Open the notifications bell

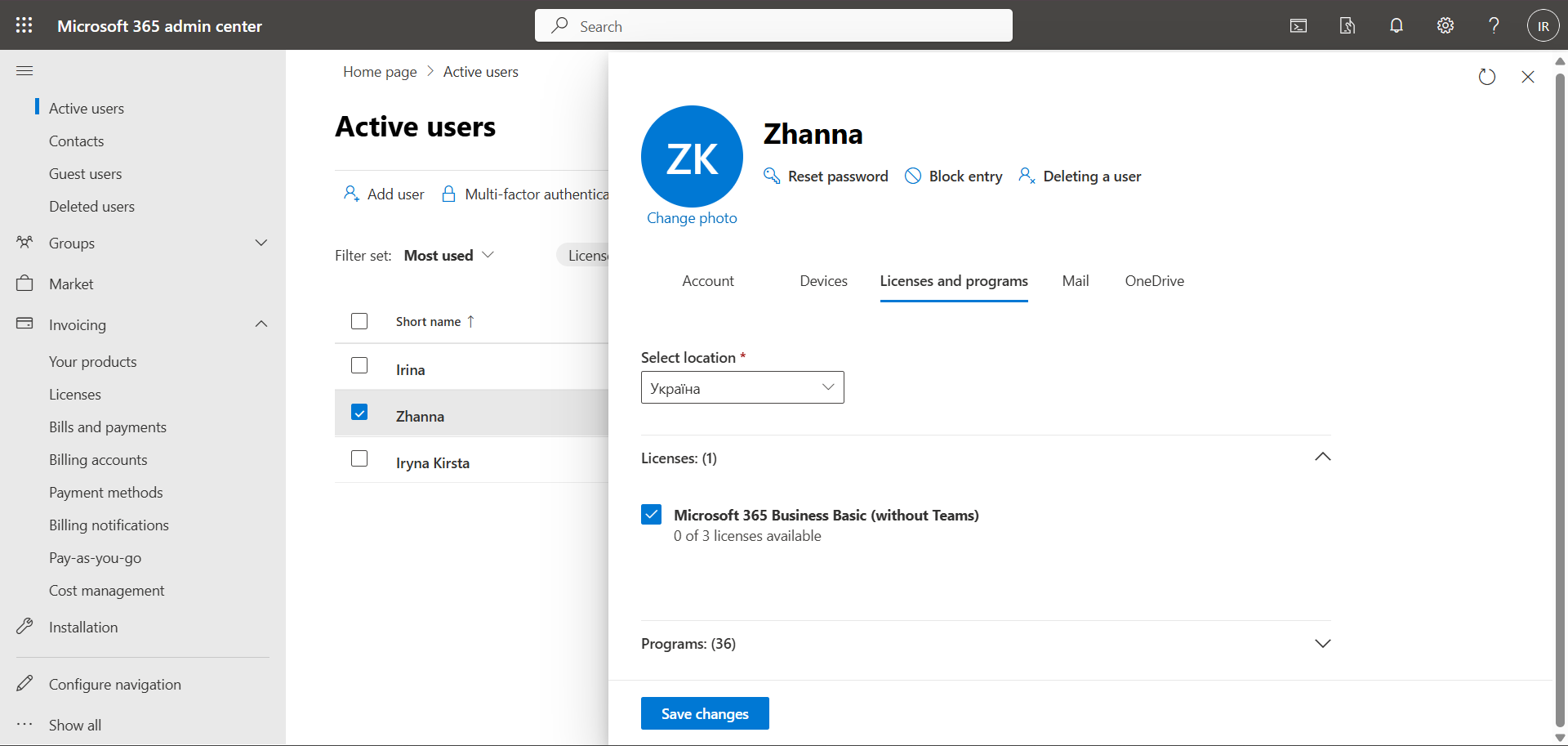coord(1396,26)
